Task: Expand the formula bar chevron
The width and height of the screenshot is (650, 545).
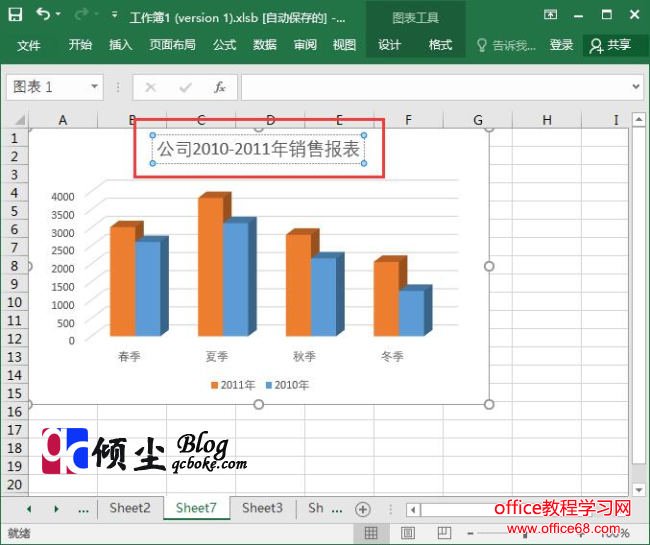Action: [635, 86]
